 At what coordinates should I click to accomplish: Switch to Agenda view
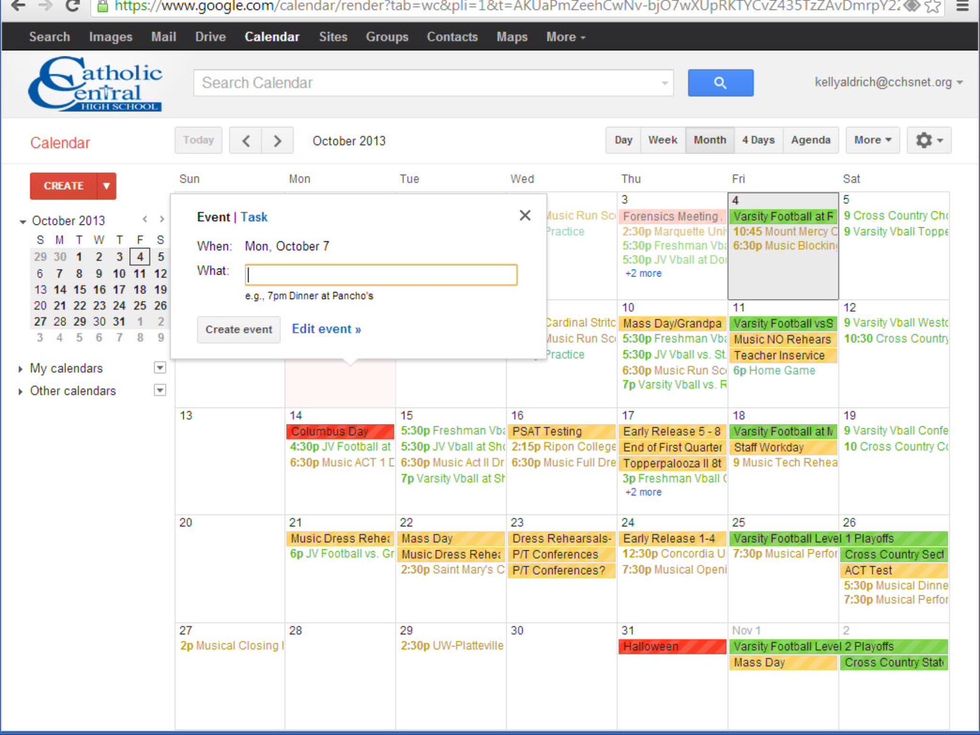click(810, 140)
